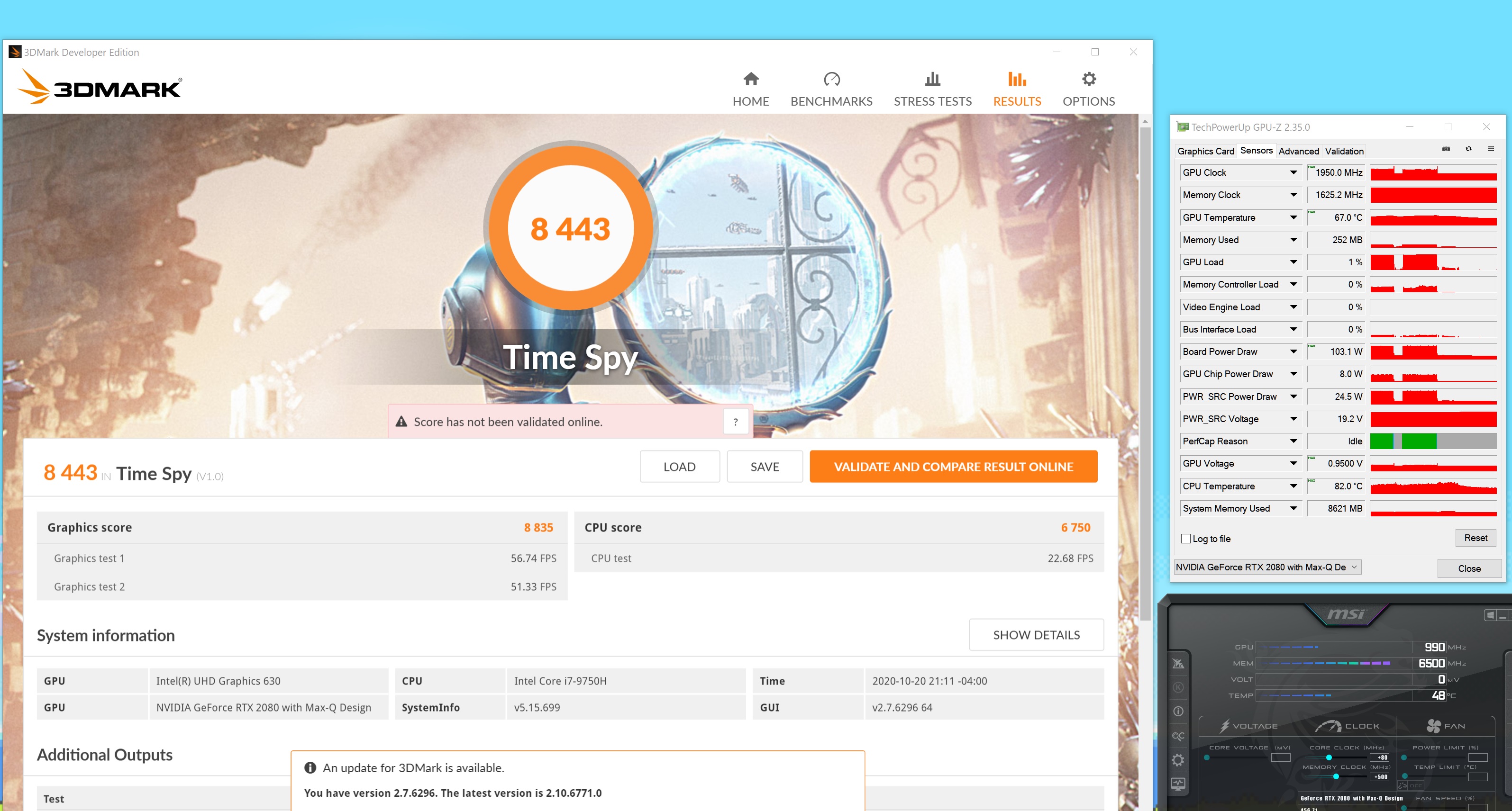Open the GPU Temperature sensor dropdown
Viewport: 1512px width, 811px height.
[x=1293, y=217]
